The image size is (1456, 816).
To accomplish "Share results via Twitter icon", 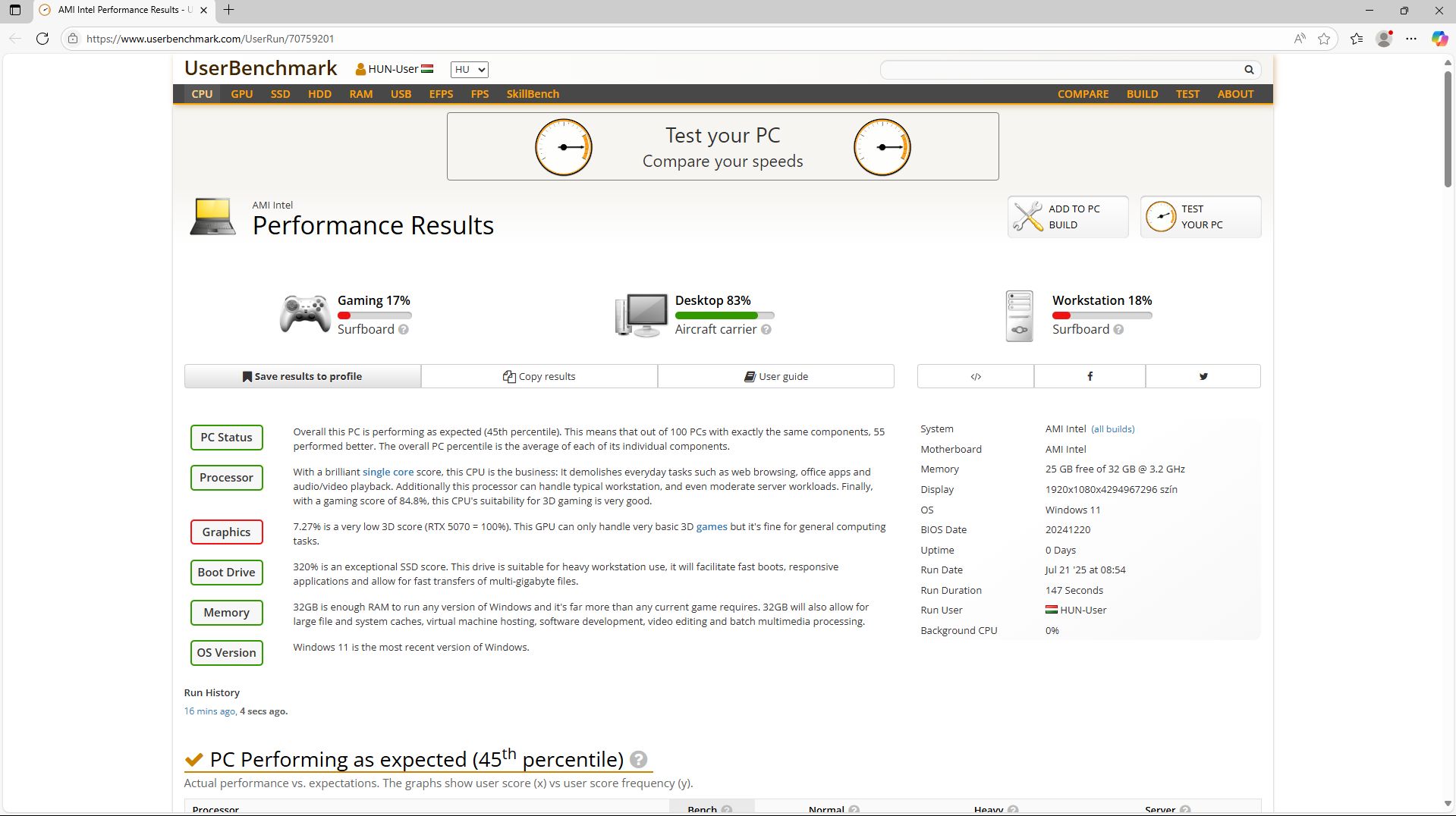I will coord(1203,376).
